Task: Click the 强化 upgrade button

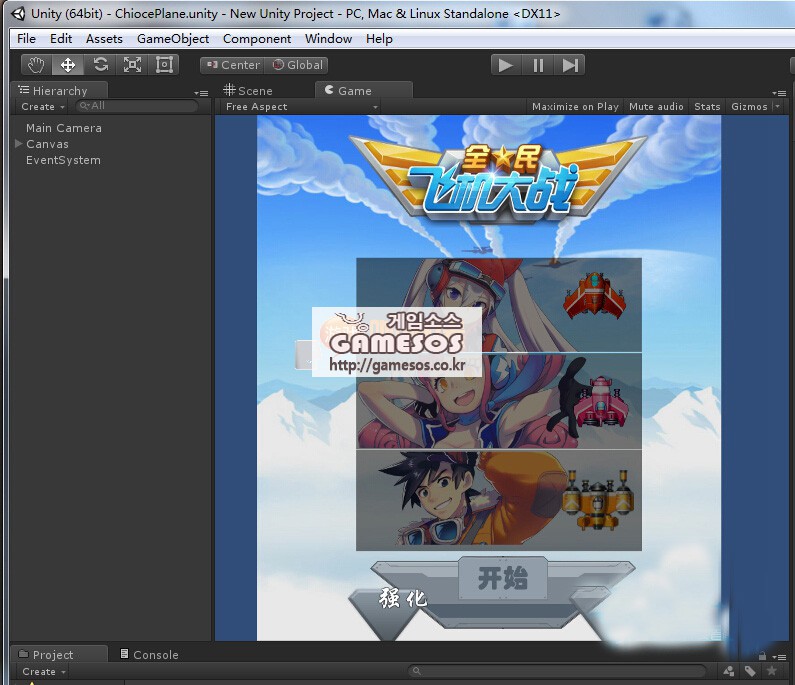Action: (403, 599)
